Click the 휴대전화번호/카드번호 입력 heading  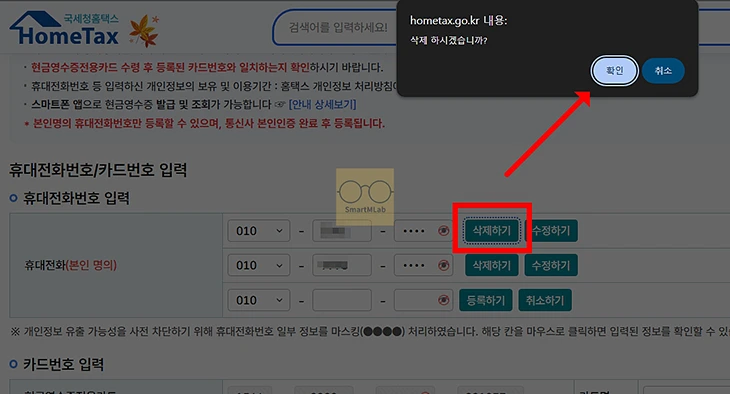[98, 170]
